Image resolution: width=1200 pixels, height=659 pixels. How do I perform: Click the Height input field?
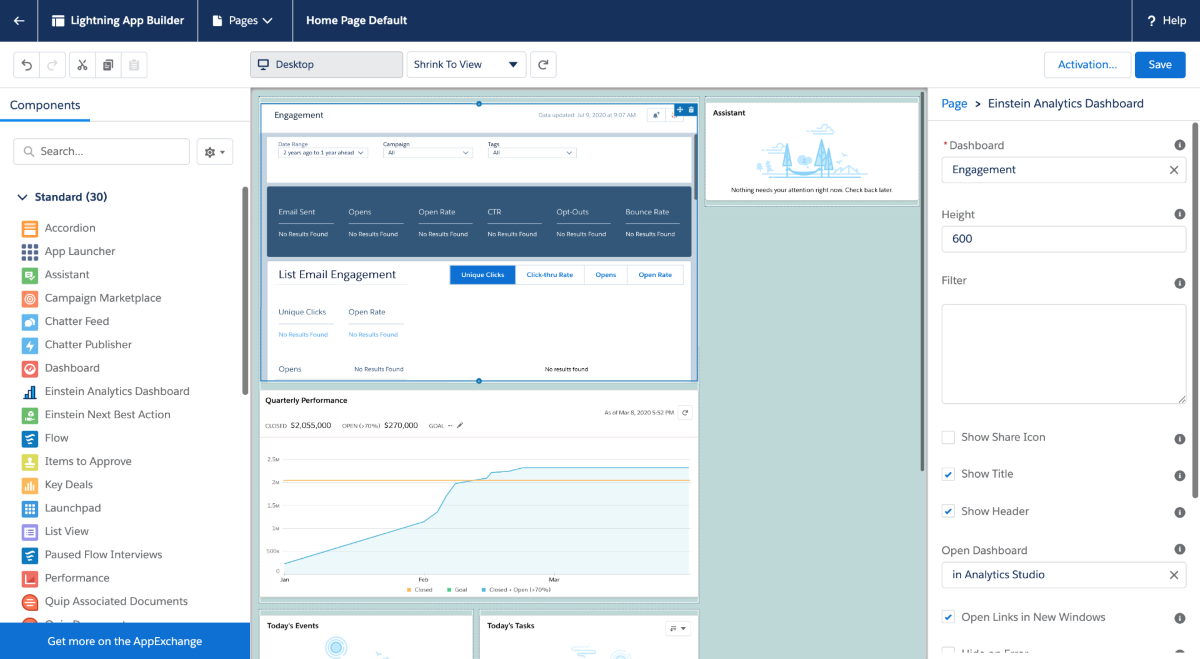[1064, 239]
